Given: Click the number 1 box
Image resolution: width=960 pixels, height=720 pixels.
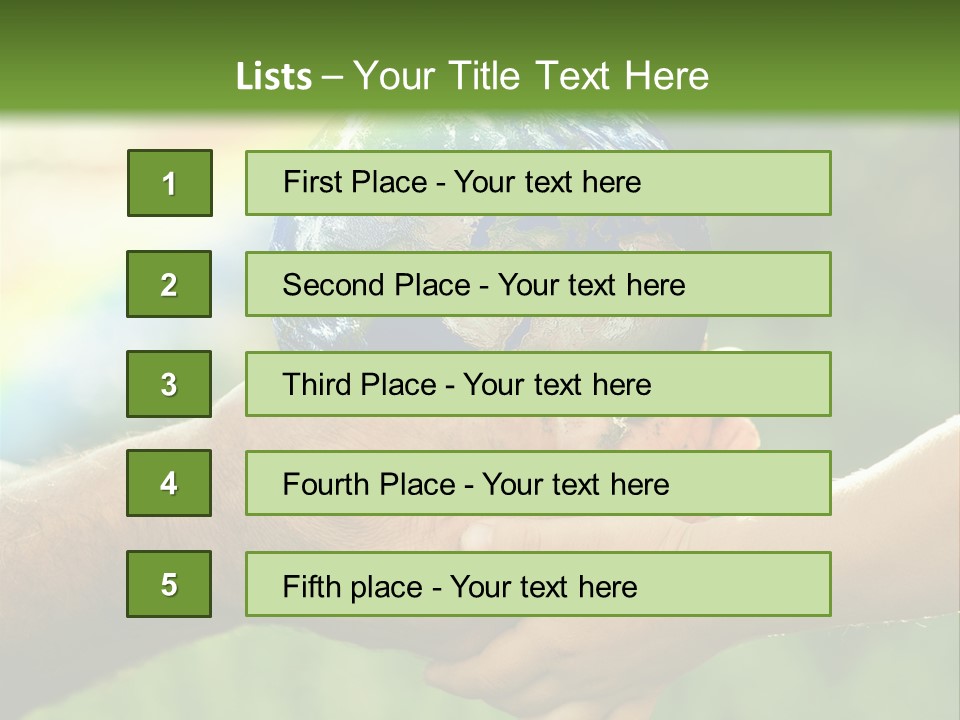Looking at the screenshot, I should pyautogui.click(x=169, y=183).
